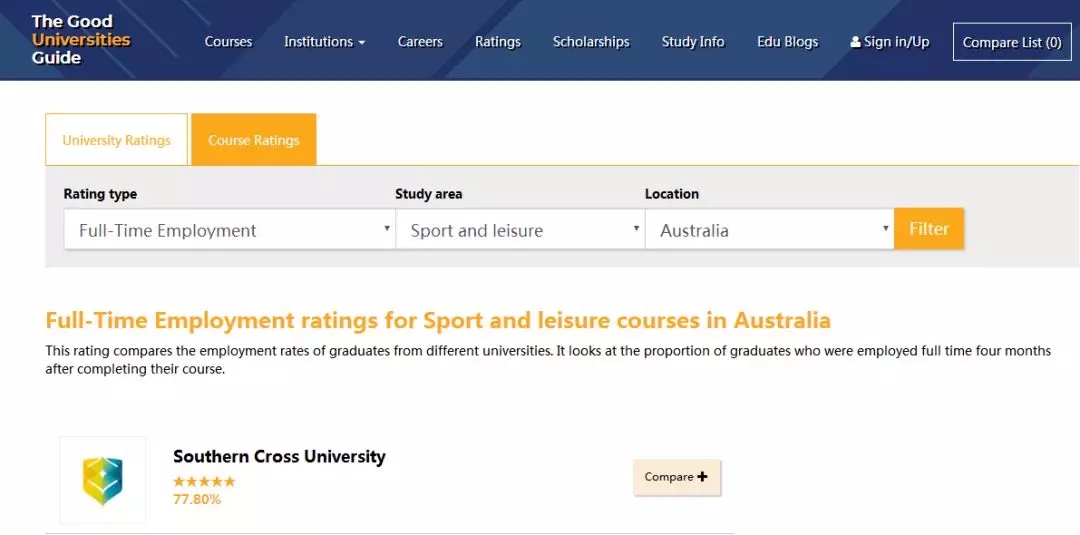Screen dimensions: 1080x535
Task: Click the Rating type label
Action: click(x=101, y=194)
